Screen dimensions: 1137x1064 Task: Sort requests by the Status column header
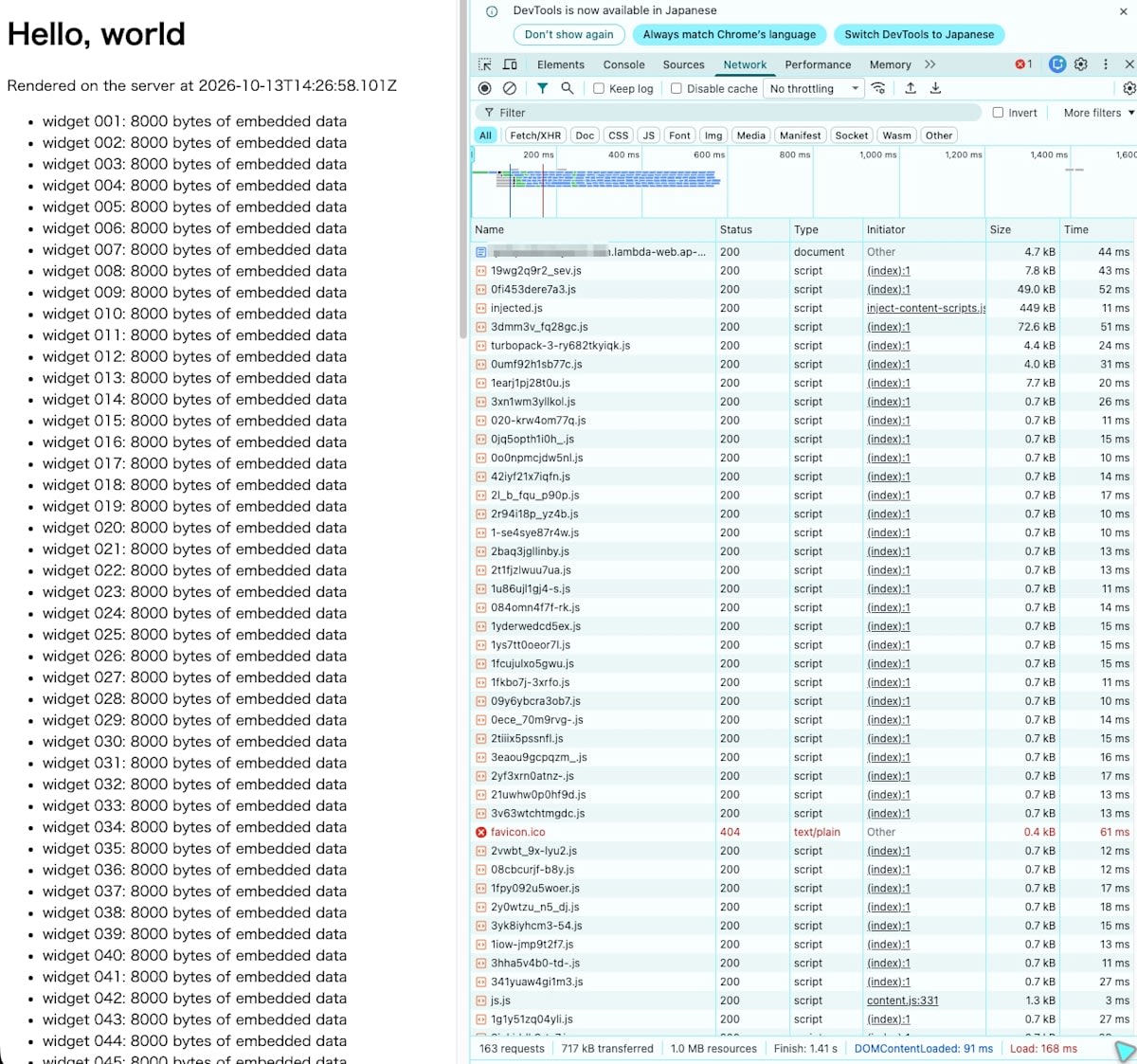pos(752,229)
